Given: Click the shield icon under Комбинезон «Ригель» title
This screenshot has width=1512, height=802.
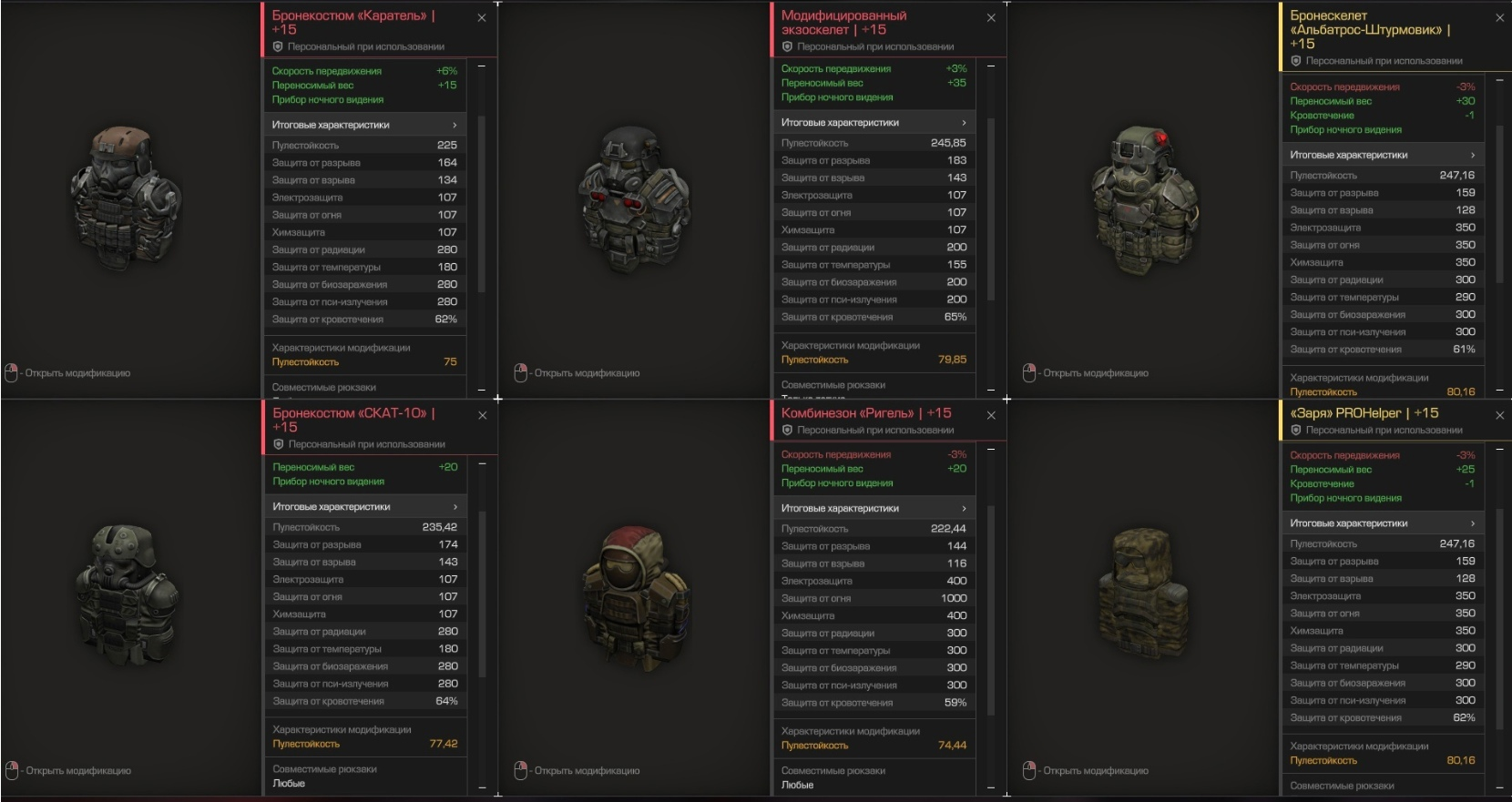Looking at the screenshot, I should pos(787,430).
